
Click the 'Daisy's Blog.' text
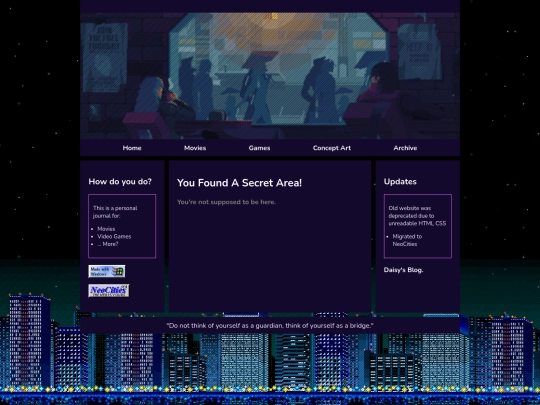403,270
